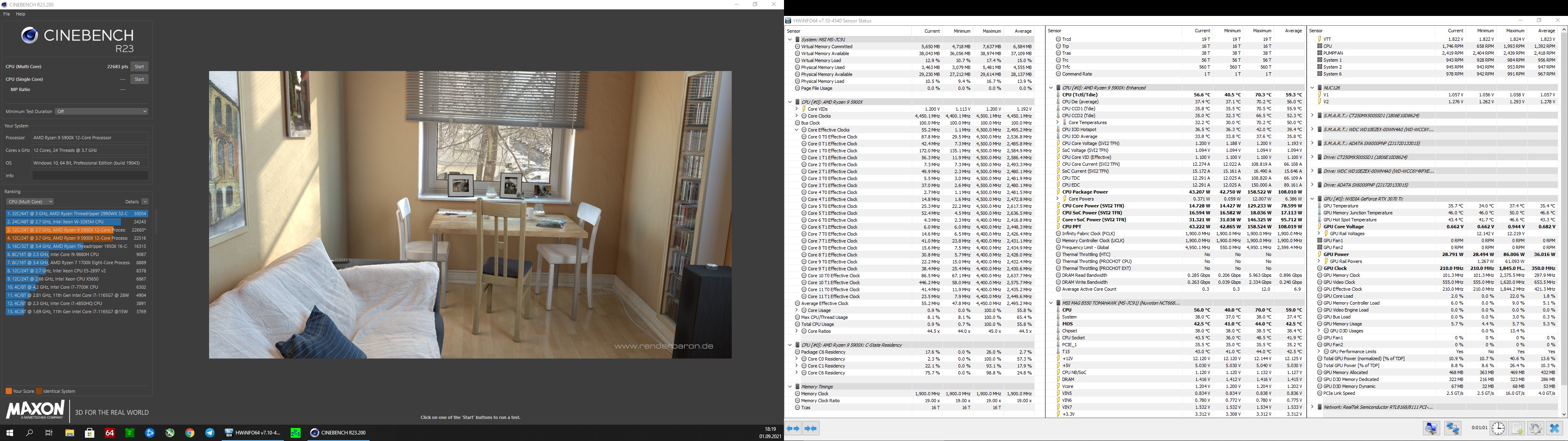Collapse the GPU NVIDIA GeForce RTX 3070 Ti section
This screenshot has width=1568, height=441.
click(1312, 198)
